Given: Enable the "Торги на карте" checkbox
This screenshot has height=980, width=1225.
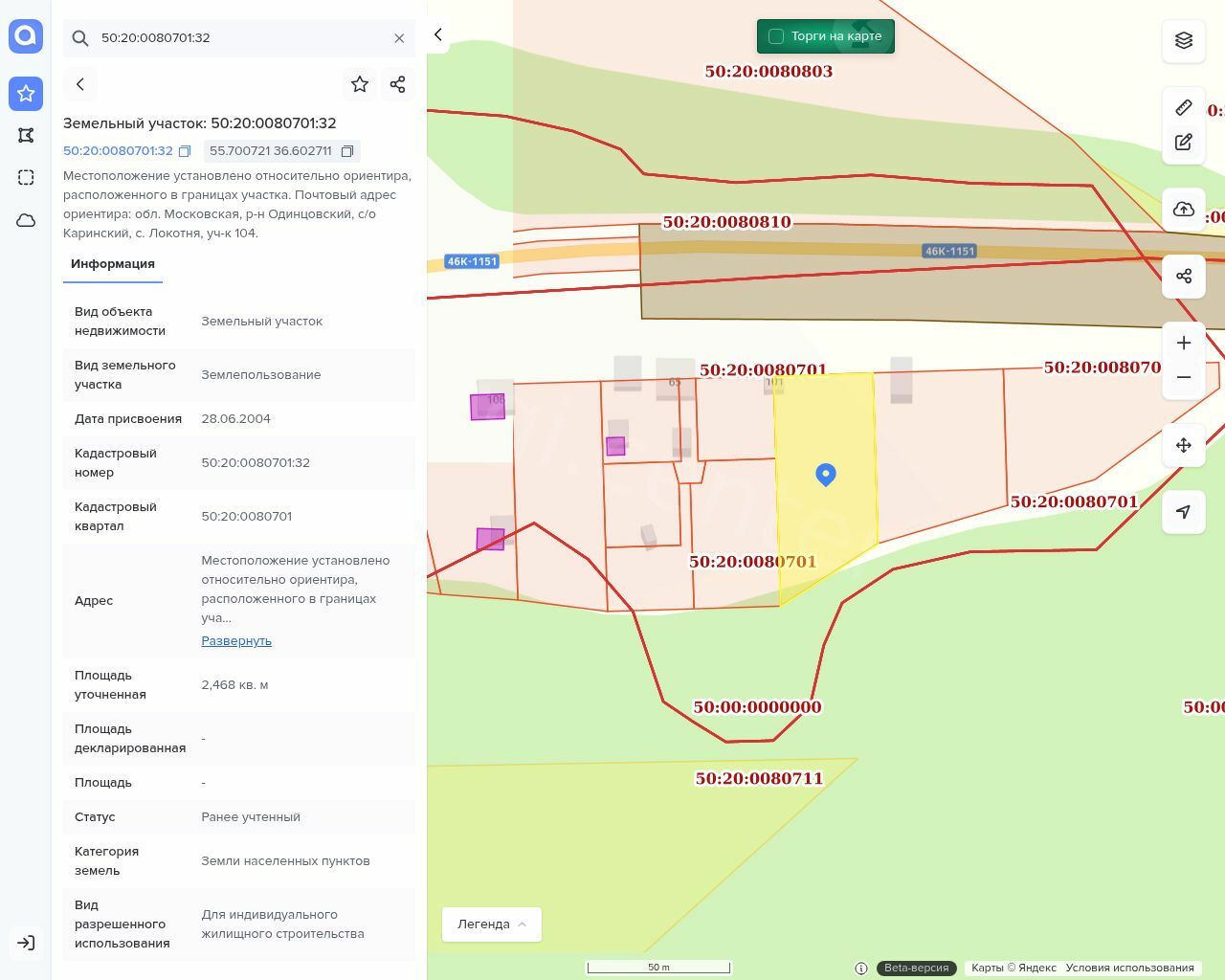Looking at the screenshot, I should tap(776, 36).
